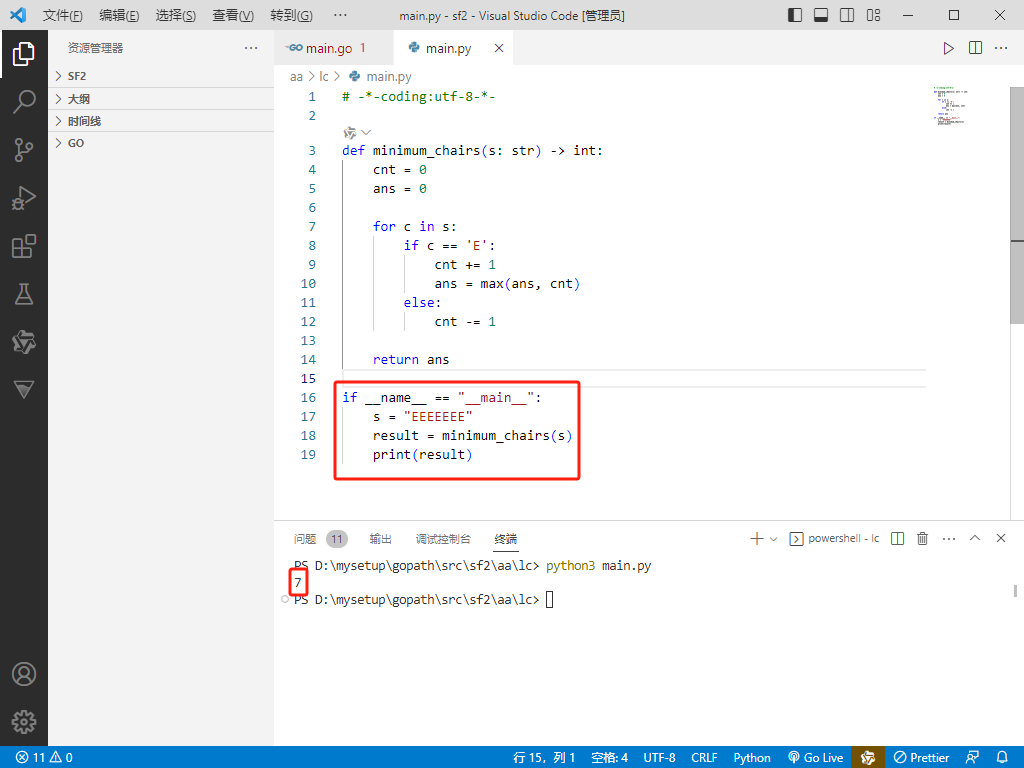1024x768 pixels.
Task: Switch to the 调试控制台 tab
Action: [443, 539]
